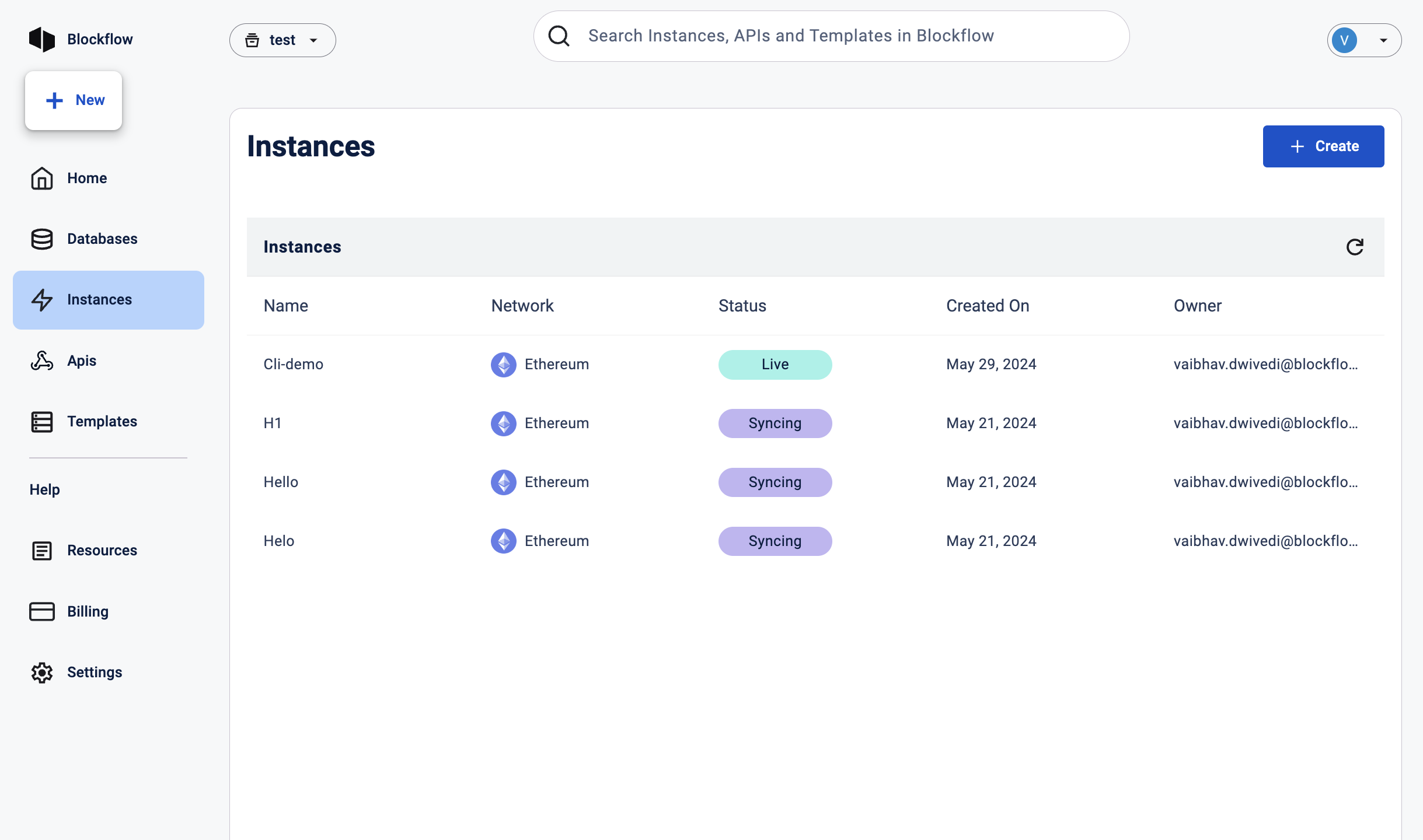Open Billing from sidebar
Image resolution: width=1423 pixels, height=840 pixels.
point(88,612)
